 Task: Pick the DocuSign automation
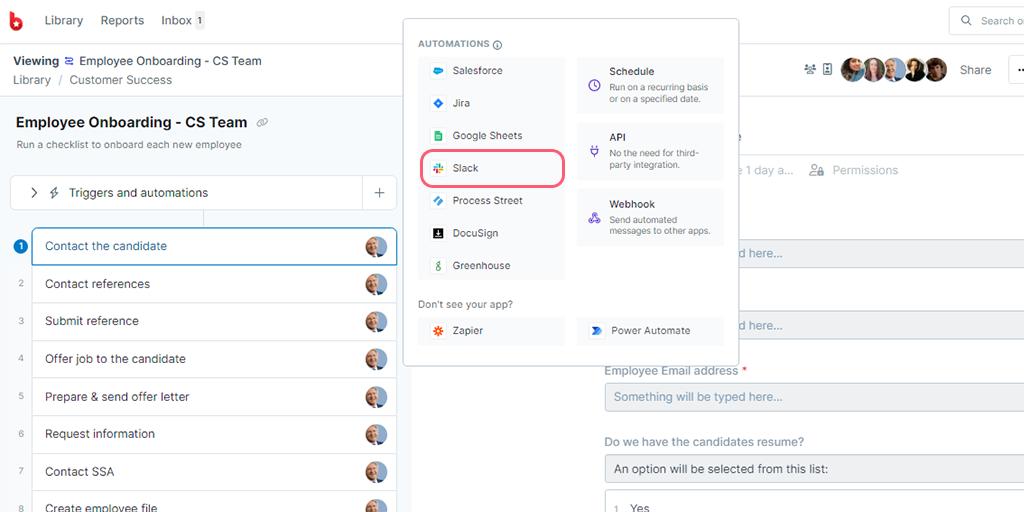click(491, 233)
